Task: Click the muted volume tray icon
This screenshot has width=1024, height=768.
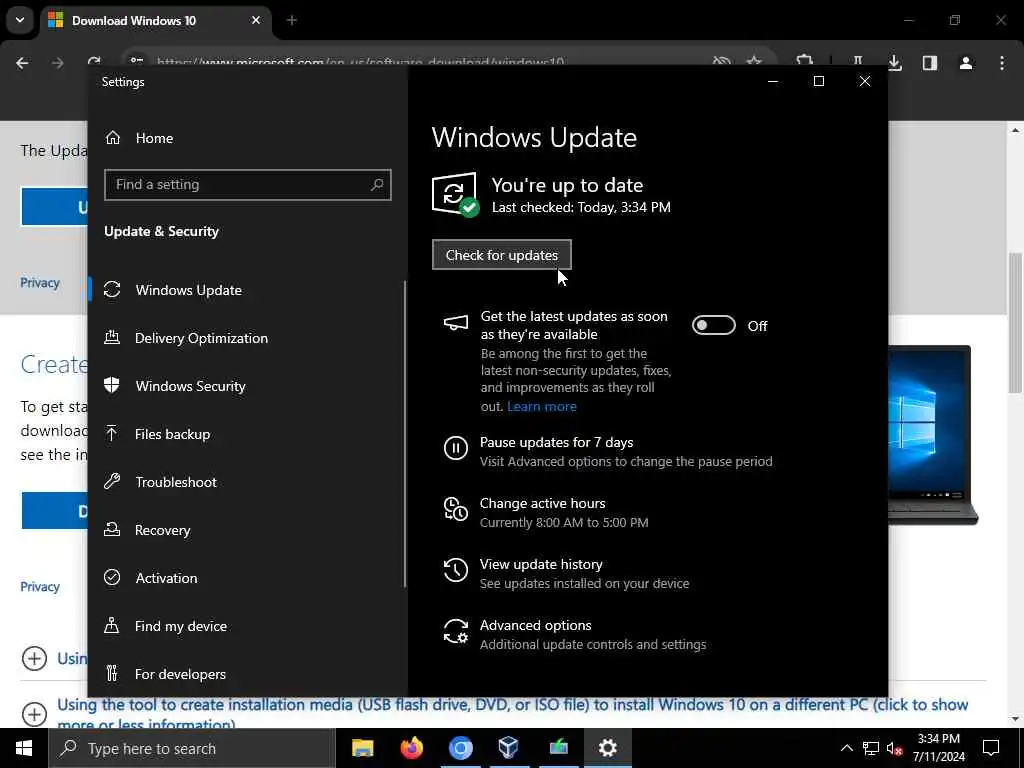Action: coord(895,748)
